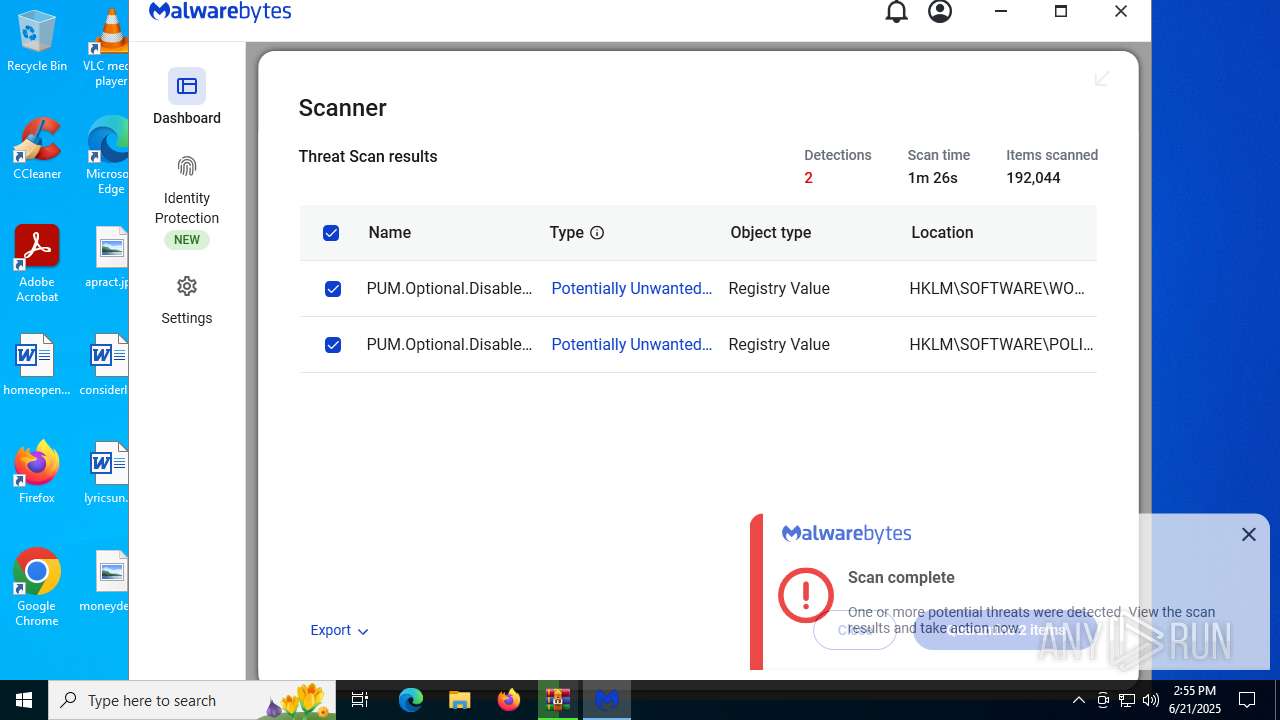This screenshot has width=1280, height=720.
Task: Select HKLM\SOFTWARE\WO... location cell
Action: click(997, 288)
